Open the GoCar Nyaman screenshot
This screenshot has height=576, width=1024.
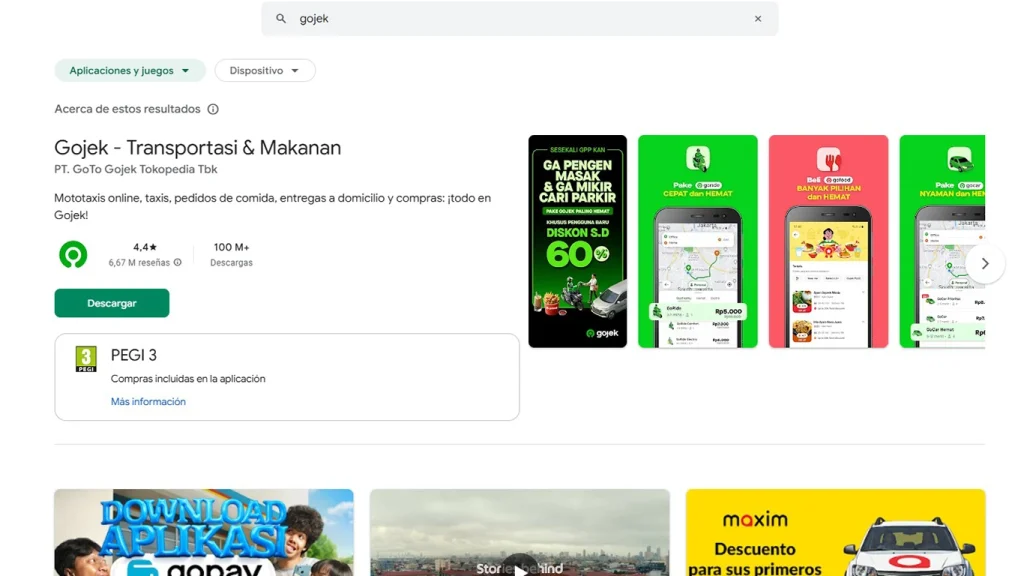942,241
